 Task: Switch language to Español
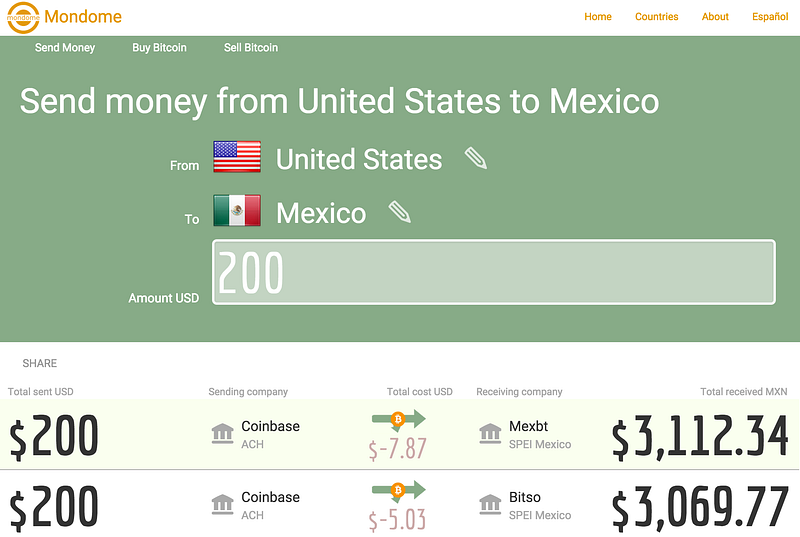click(x=770, y=16)
